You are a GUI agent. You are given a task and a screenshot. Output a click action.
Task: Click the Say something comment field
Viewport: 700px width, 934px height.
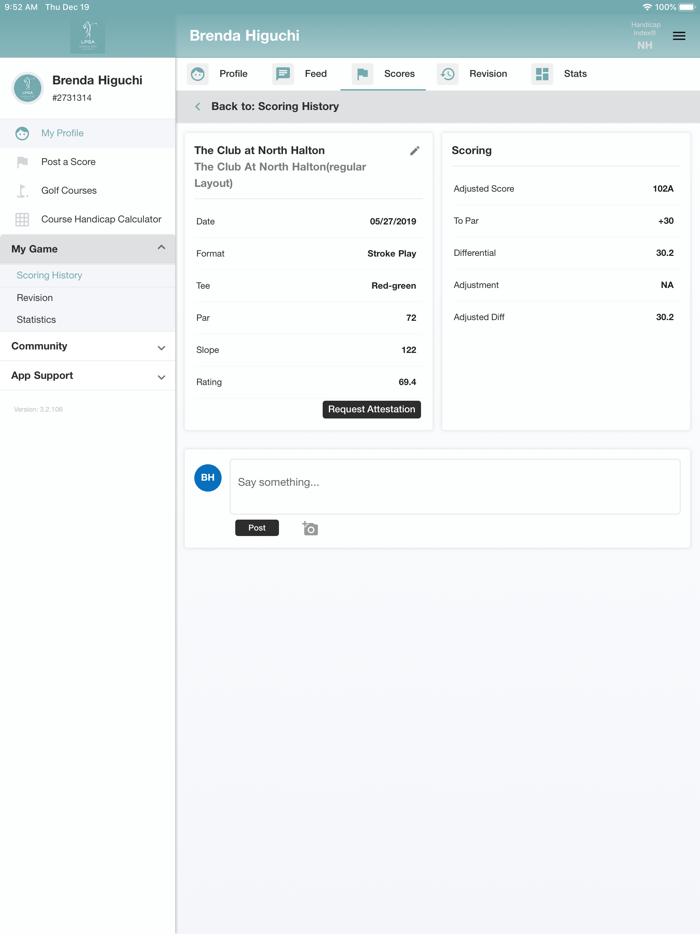pyautogui.click(x=455, y=486)
